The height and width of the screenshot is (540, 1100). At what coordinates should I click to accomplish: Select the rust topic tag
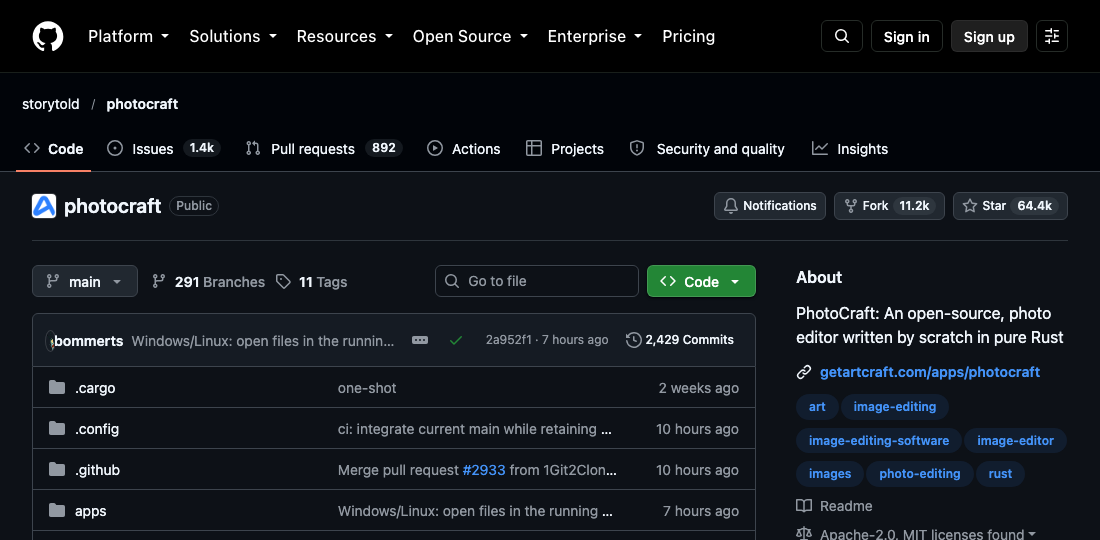1000,474
